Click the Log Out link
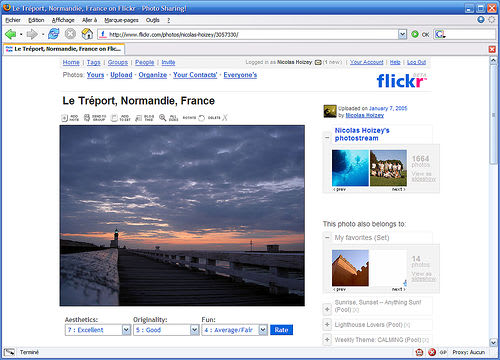This screenshot has height=360, width=500. click(416, 62)
